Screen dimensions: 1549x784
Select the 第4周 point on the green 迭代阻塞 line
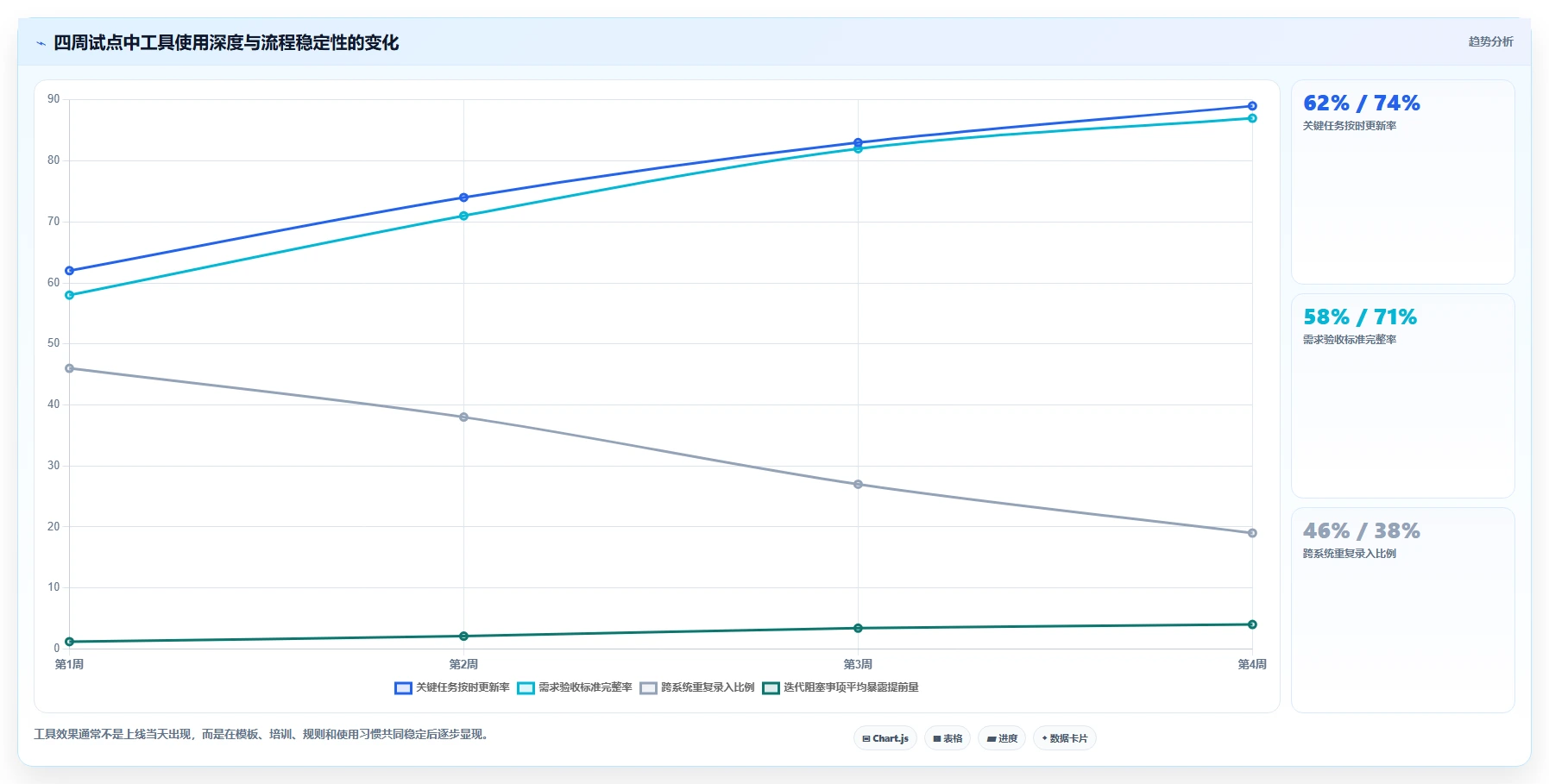[x=1252, y=624]
